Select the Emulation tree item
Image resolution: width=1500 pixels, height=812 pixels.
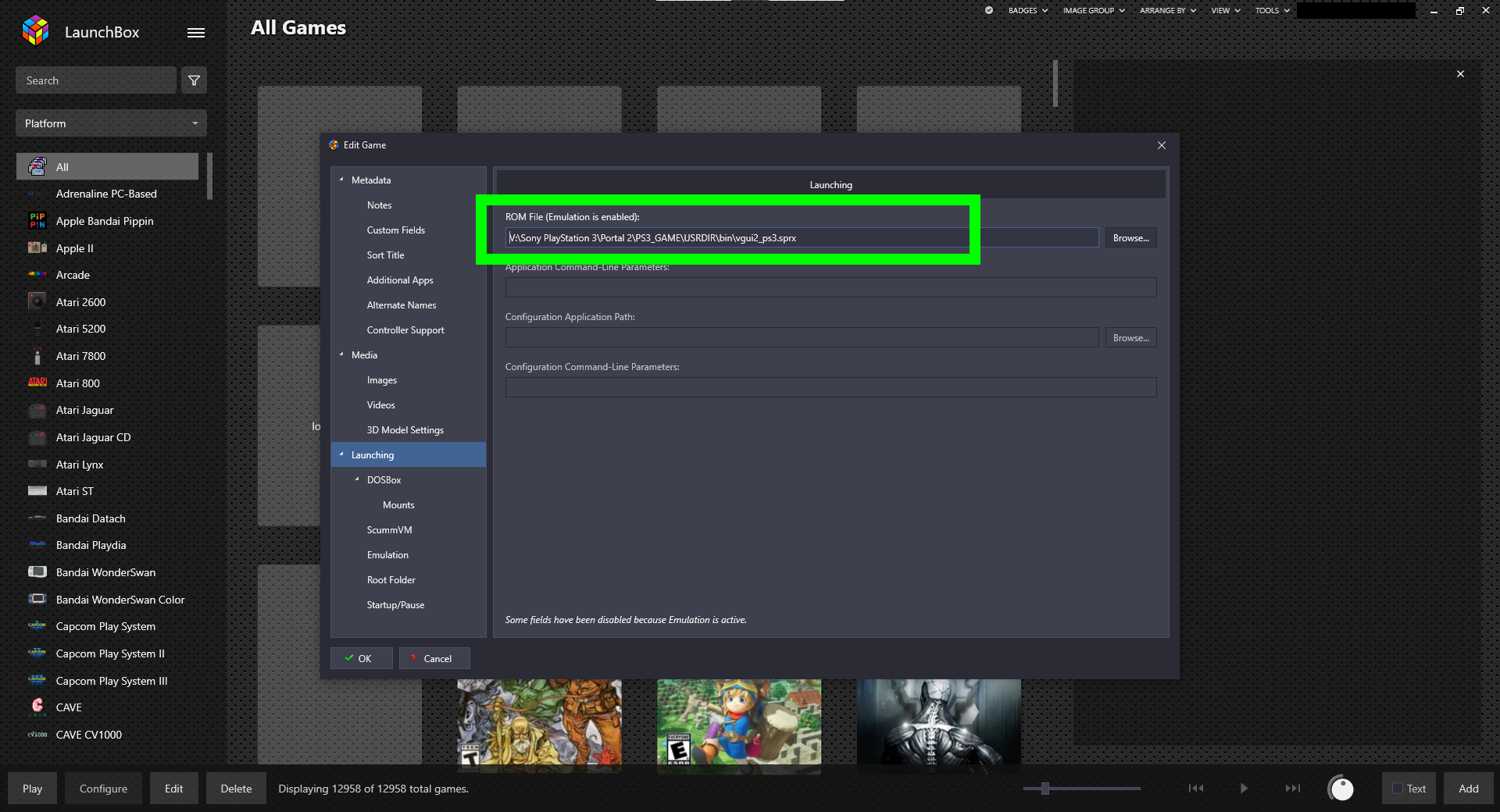[x=387, y=554]
